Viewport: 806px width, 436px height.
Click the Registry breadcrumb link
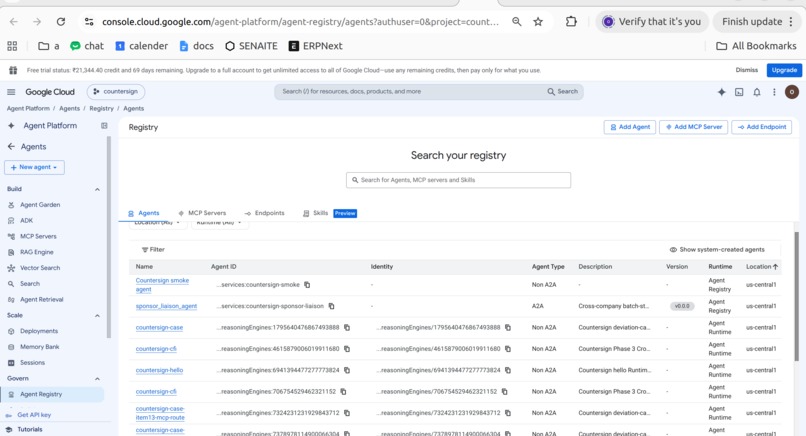(x=101, y=108)
